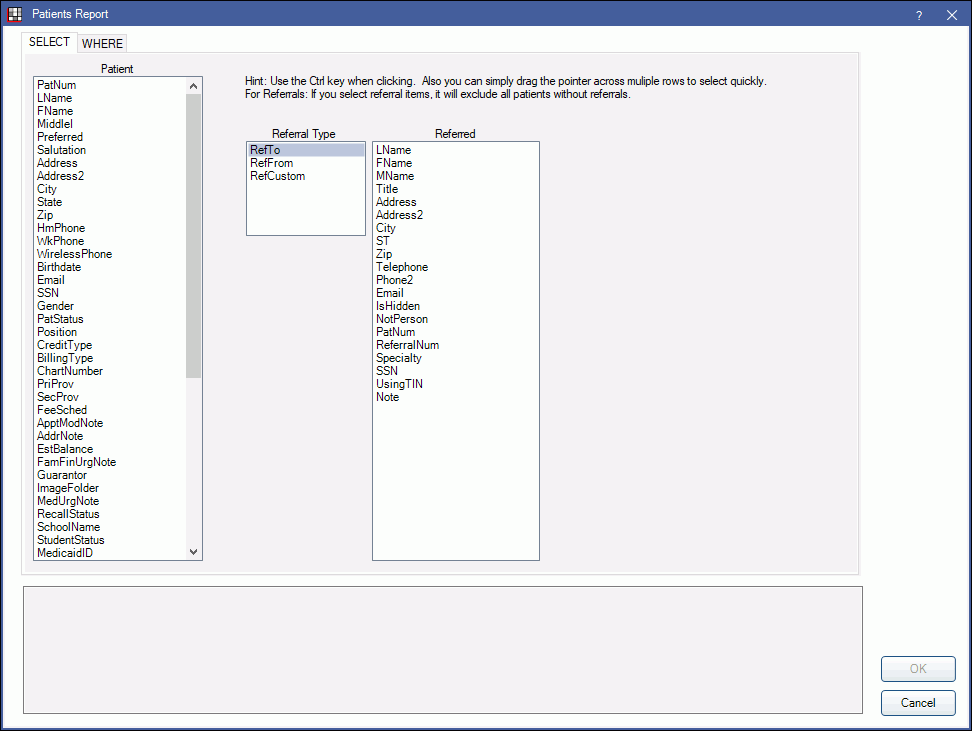Image resolution: width=972 pixels, height=731 pixels.
Task: Select City in the Patient list
Action: (110, 189)
